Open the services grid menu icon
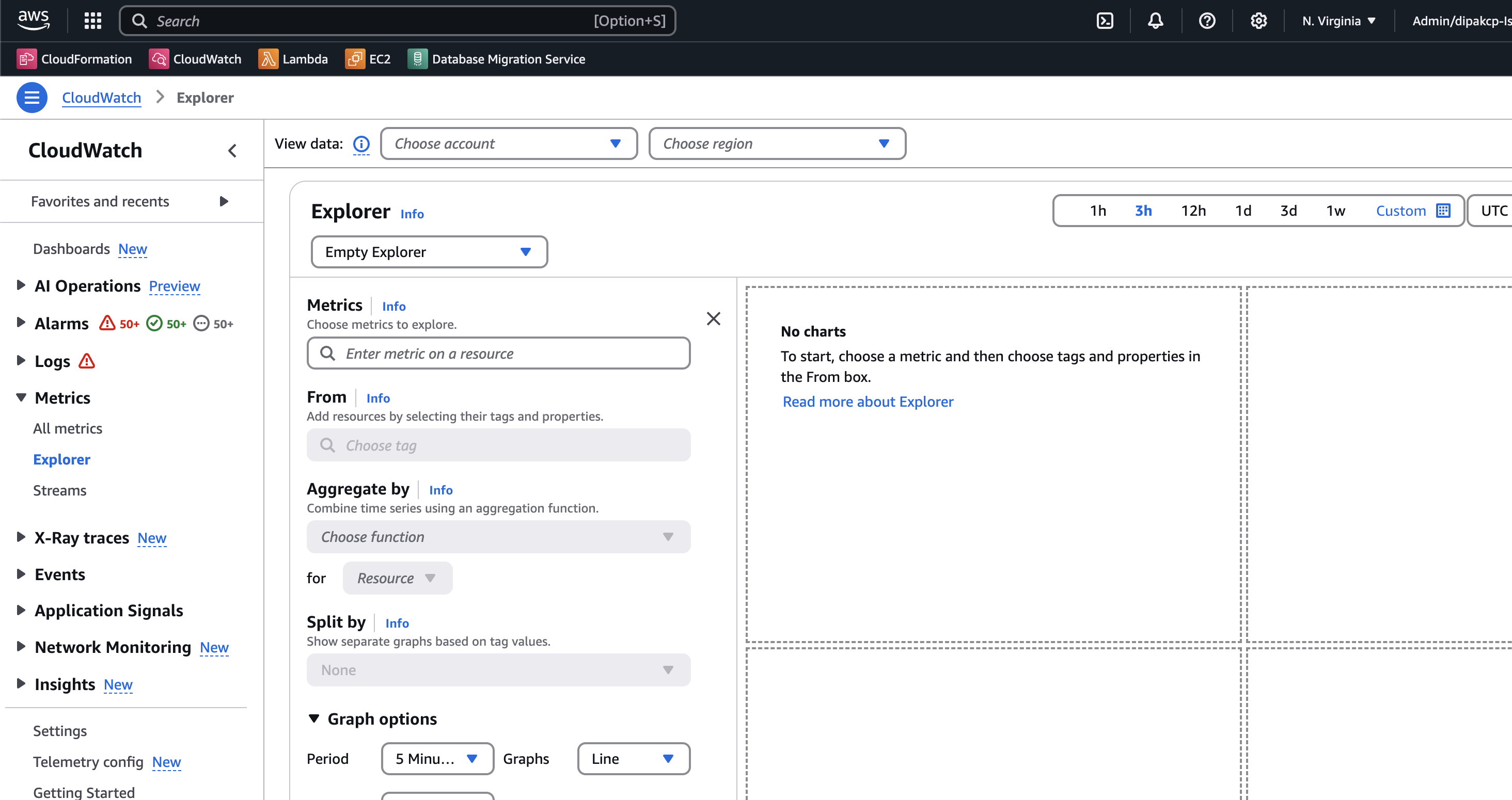Image resolution: width=1512 pixels, height=800 pixels. [93, 21]
